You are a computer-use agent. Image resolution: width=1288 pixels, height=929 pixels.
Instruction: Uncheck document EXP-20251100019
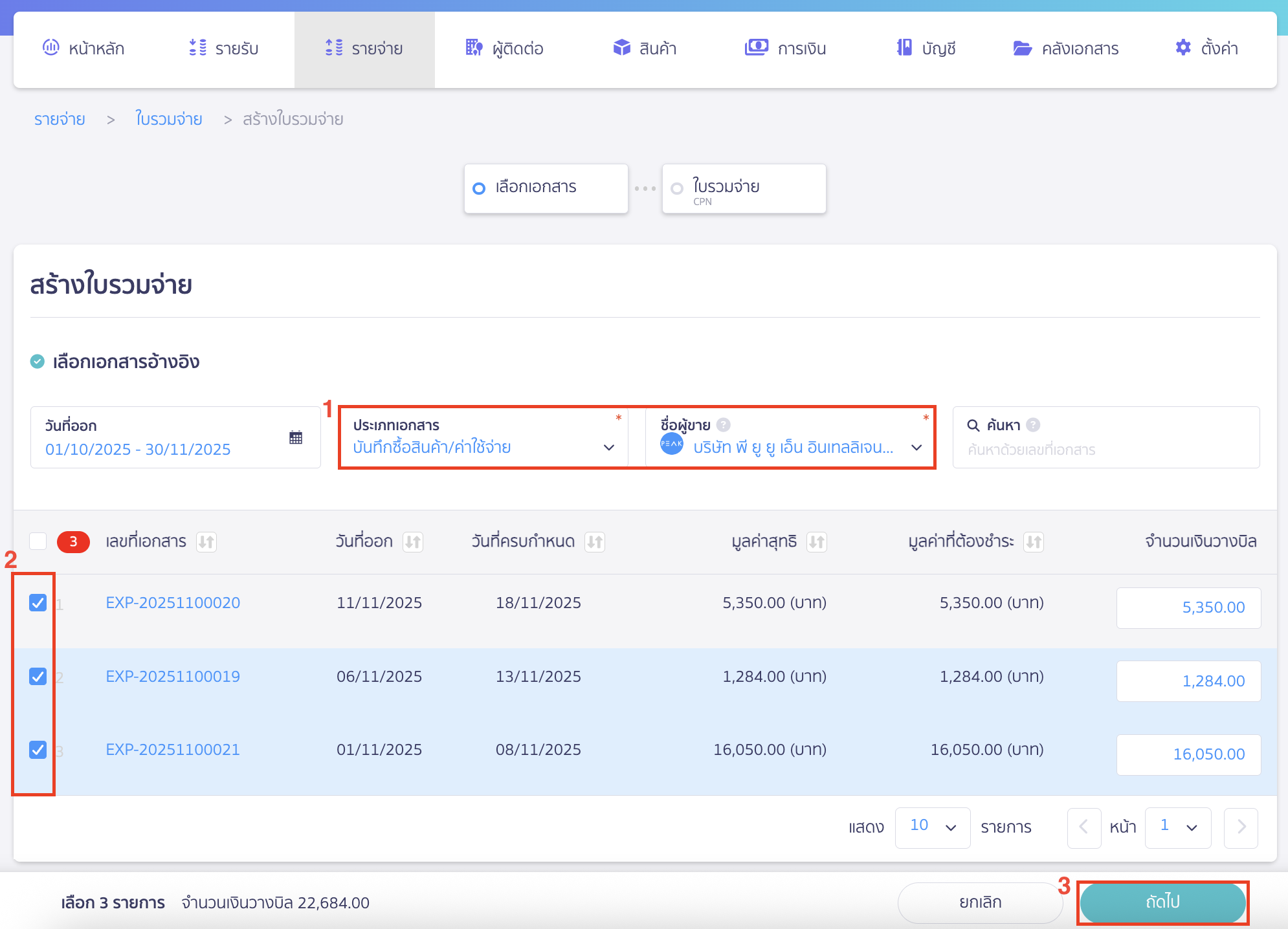(x=38, y=676)
